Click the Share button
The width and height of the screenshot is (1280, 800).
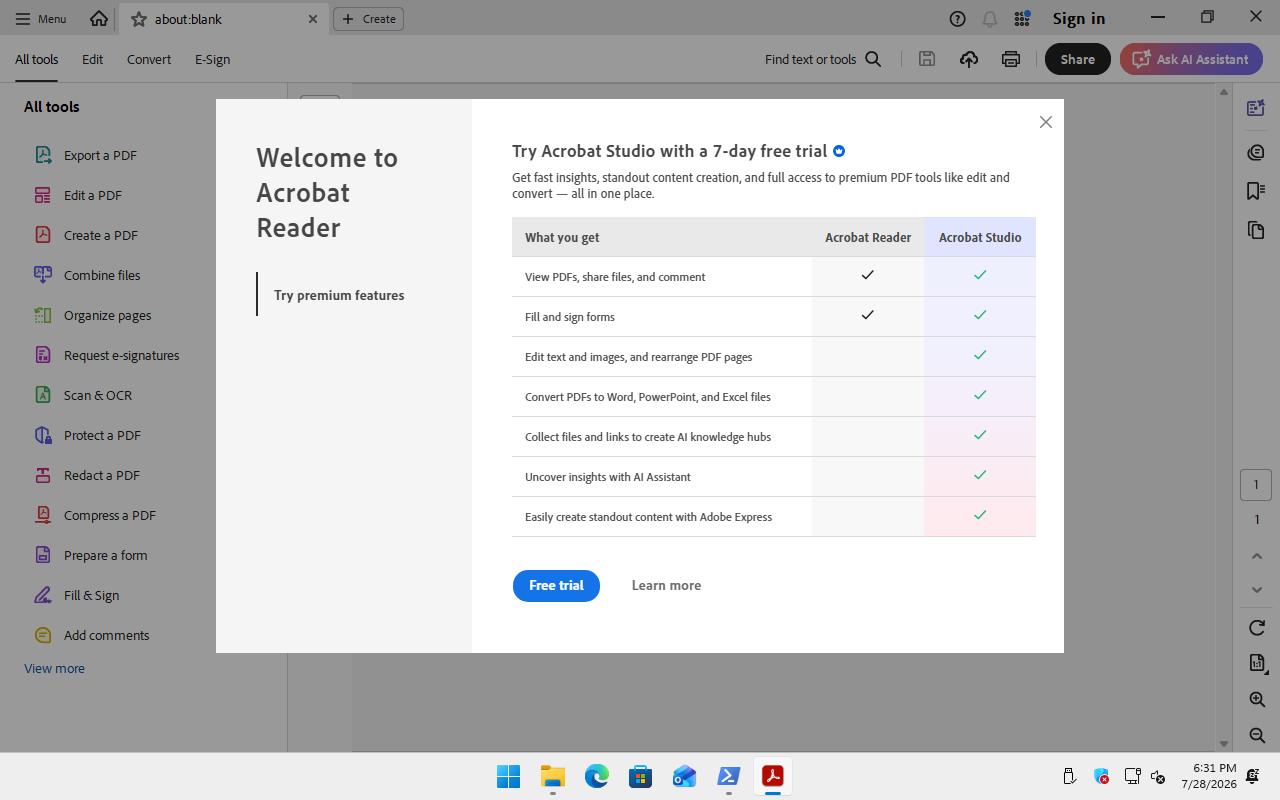[x=1077, y=59]
